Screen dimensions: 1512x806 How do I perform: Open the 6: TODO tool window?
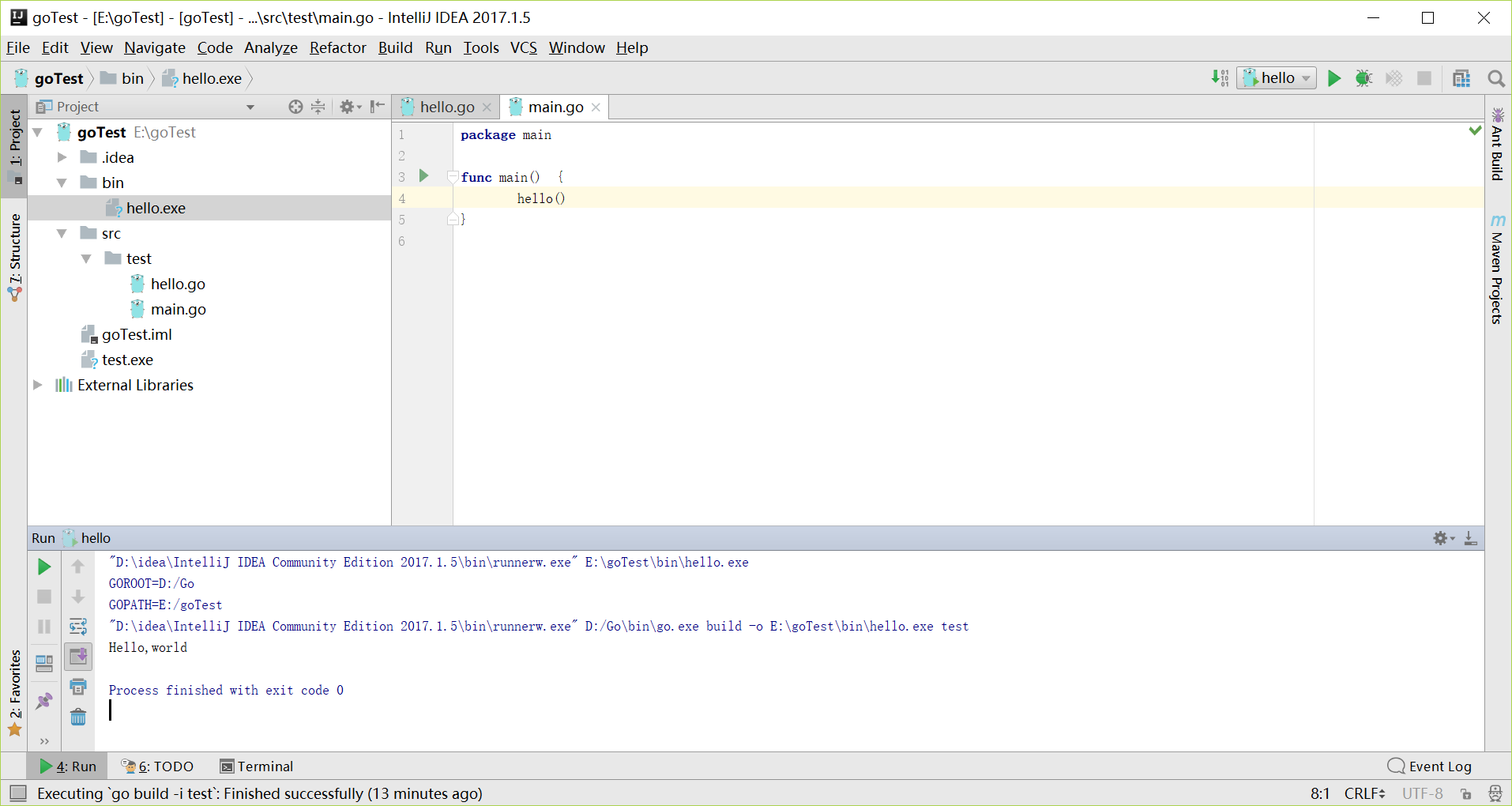pyautogui.click(x=157, y=766)
